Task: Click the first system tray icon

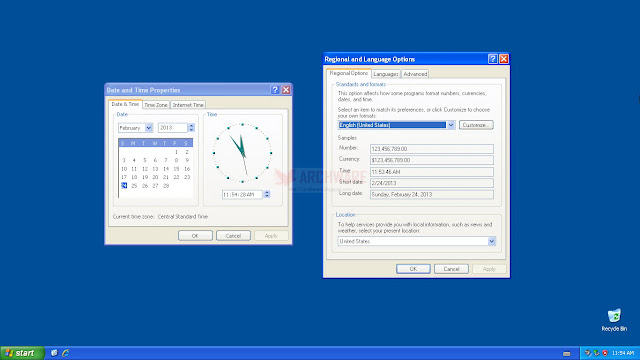Action: (x=588, y=353)
